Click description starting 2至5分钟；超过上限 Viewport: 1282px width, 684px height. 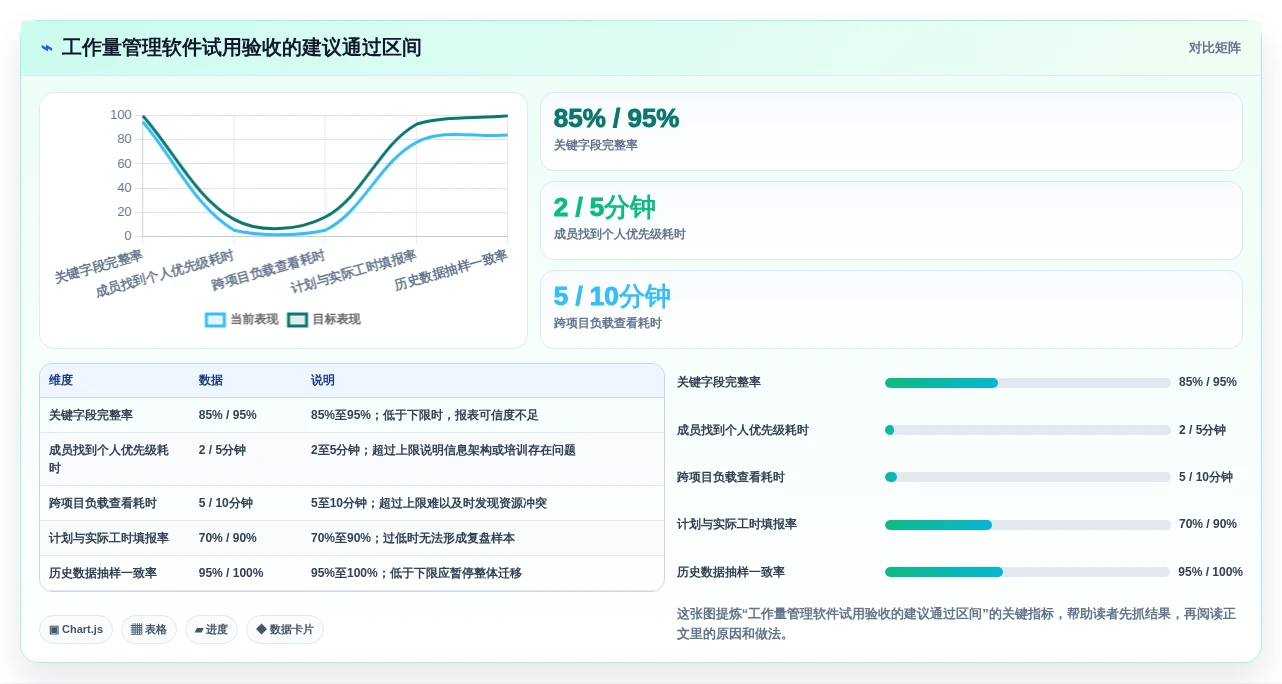443,450
